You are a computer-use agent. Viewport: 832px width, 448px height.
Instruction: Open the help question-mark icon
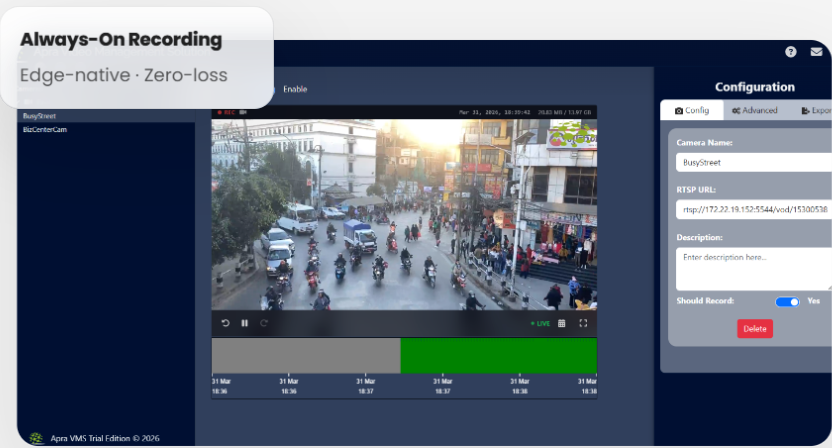pyautogui.click(x=791, y=51)
